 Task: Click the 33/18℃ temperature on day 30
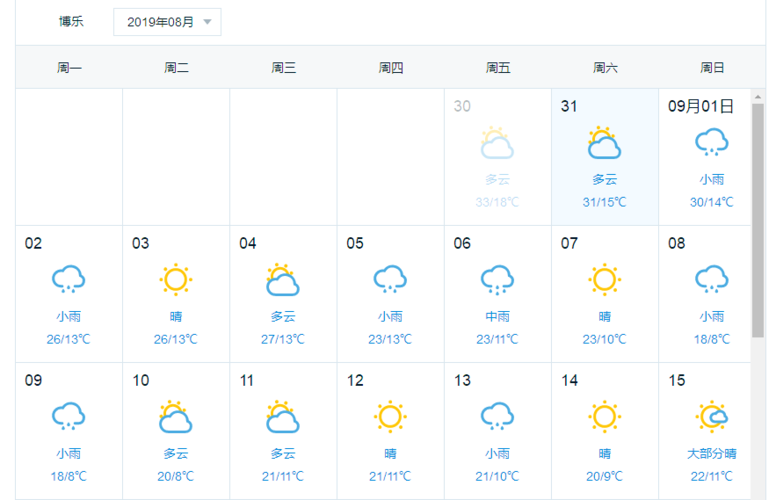(x=497, y=202)
